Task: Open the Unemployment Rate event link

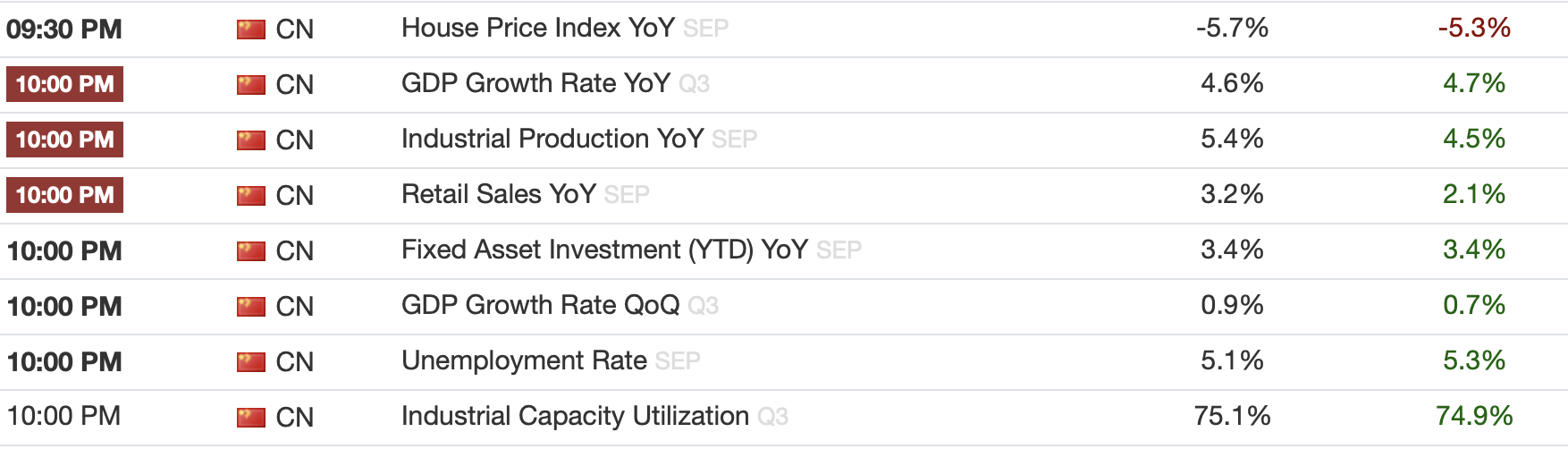Action: [x=524, y=361]
